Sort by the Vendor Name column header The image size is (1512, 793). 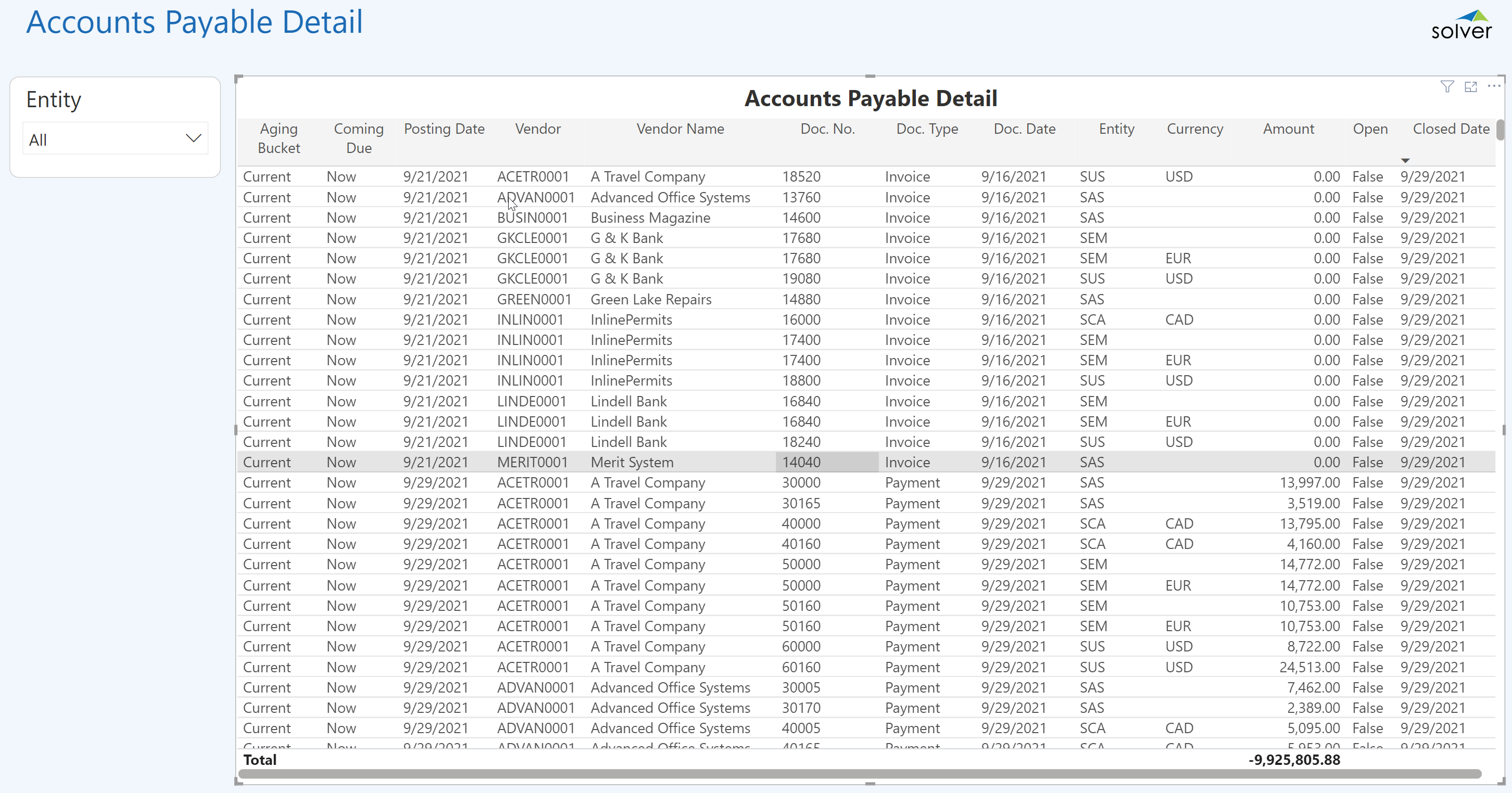click(x=679, y=129)
